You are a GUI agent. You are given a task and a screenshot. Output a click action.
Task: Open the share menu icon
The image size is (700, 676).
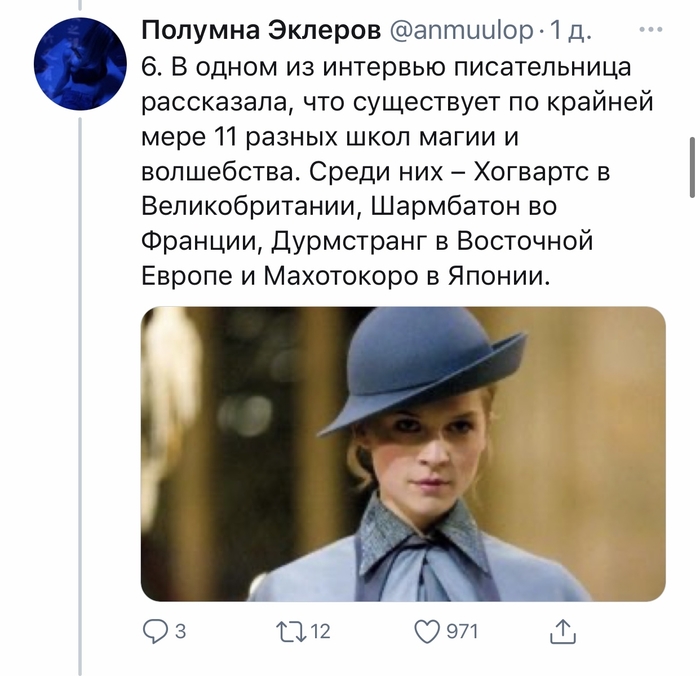click(x=563, y=631)
